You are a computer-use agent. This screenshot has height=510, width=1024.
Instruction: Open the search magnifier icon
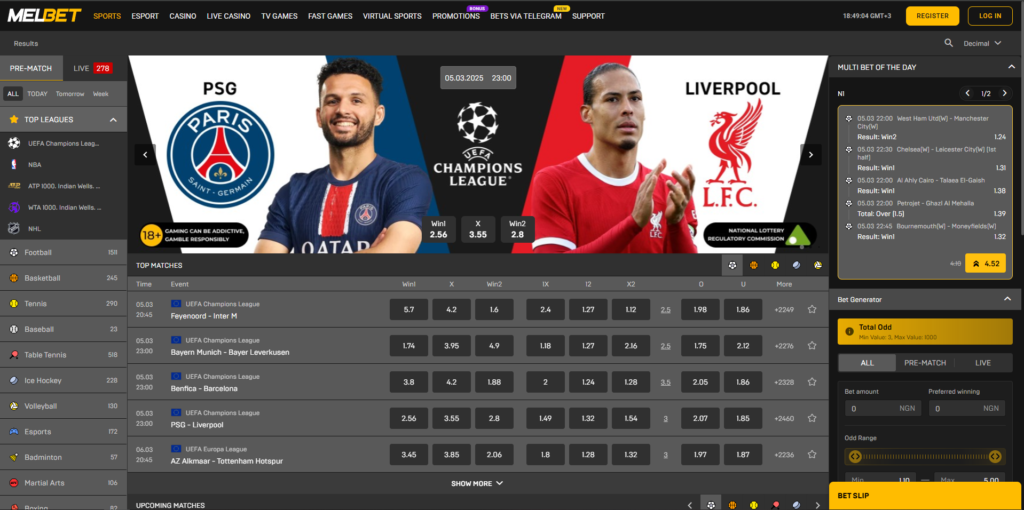pyautogui.click(x=948, y=43)
